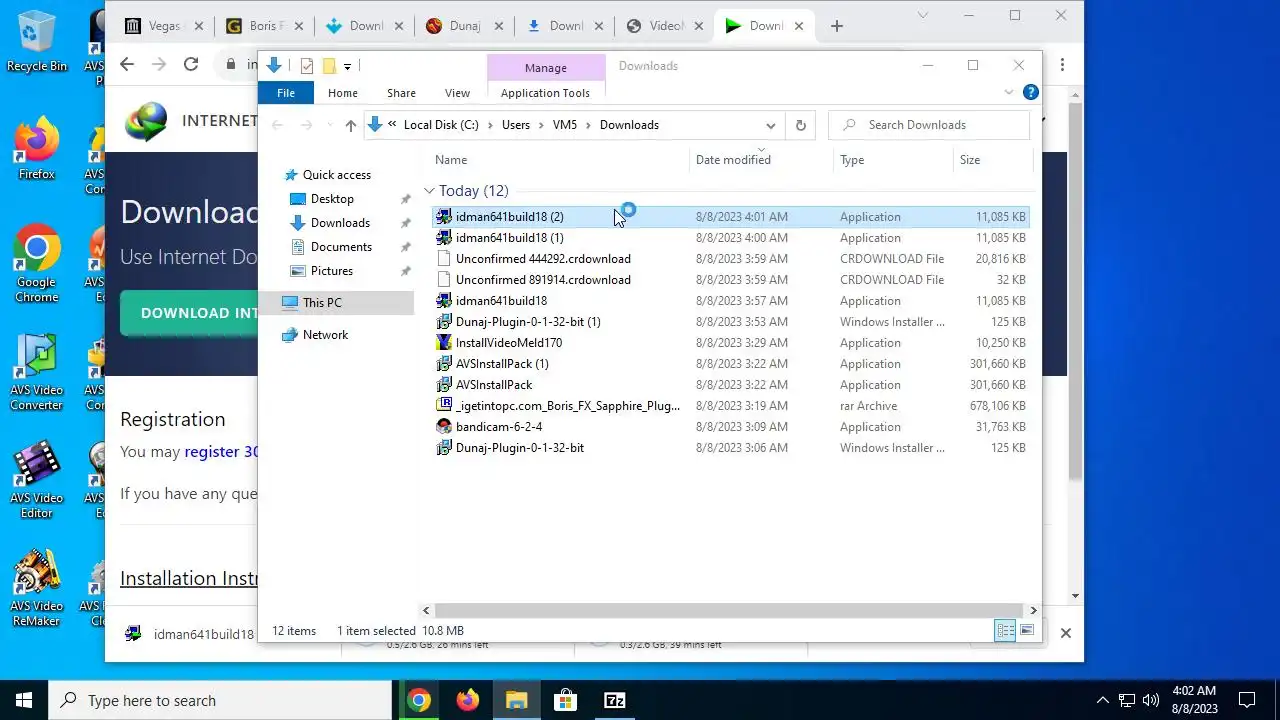Screen dimensions: 1280x720
Task: Click the Properties quick access toolbar icon
Action: (307, 66)
